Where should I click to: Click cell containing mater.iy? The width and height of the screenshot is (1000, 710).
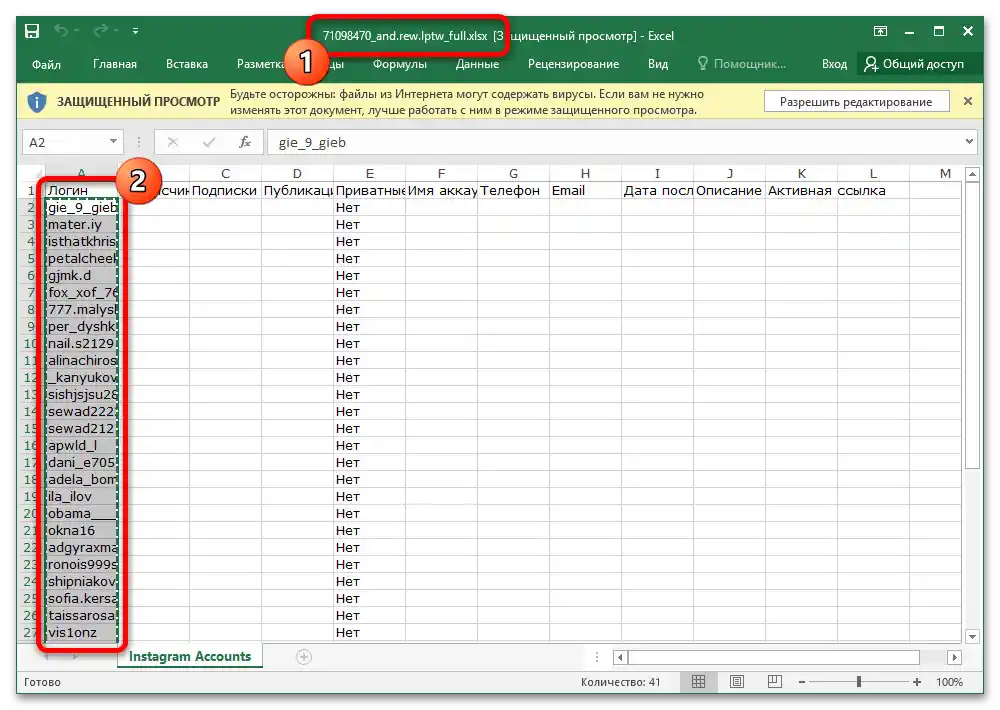(82, 225)
